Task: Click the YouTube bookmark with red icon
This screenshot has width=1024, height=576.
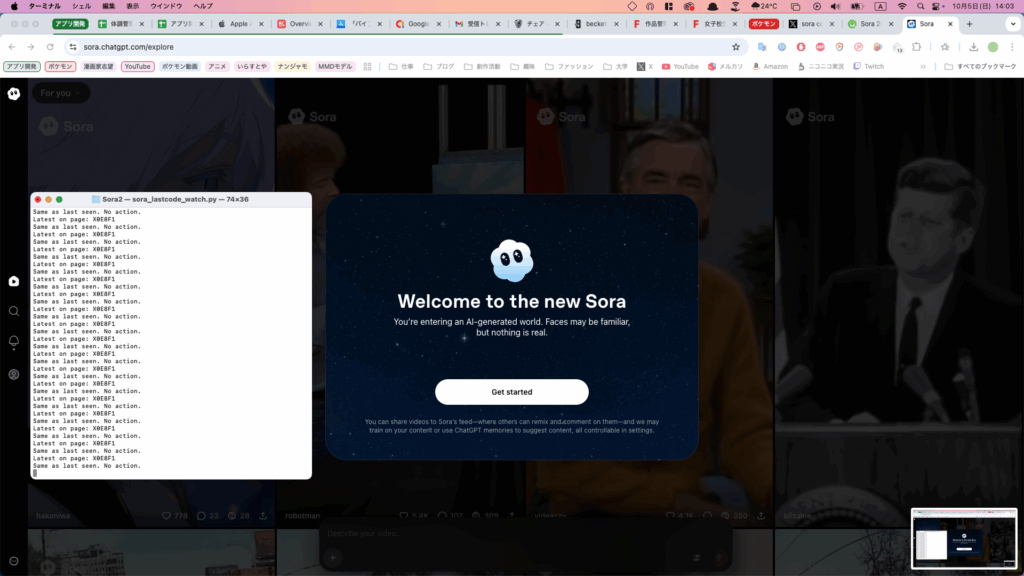Action: pos(679,67)
